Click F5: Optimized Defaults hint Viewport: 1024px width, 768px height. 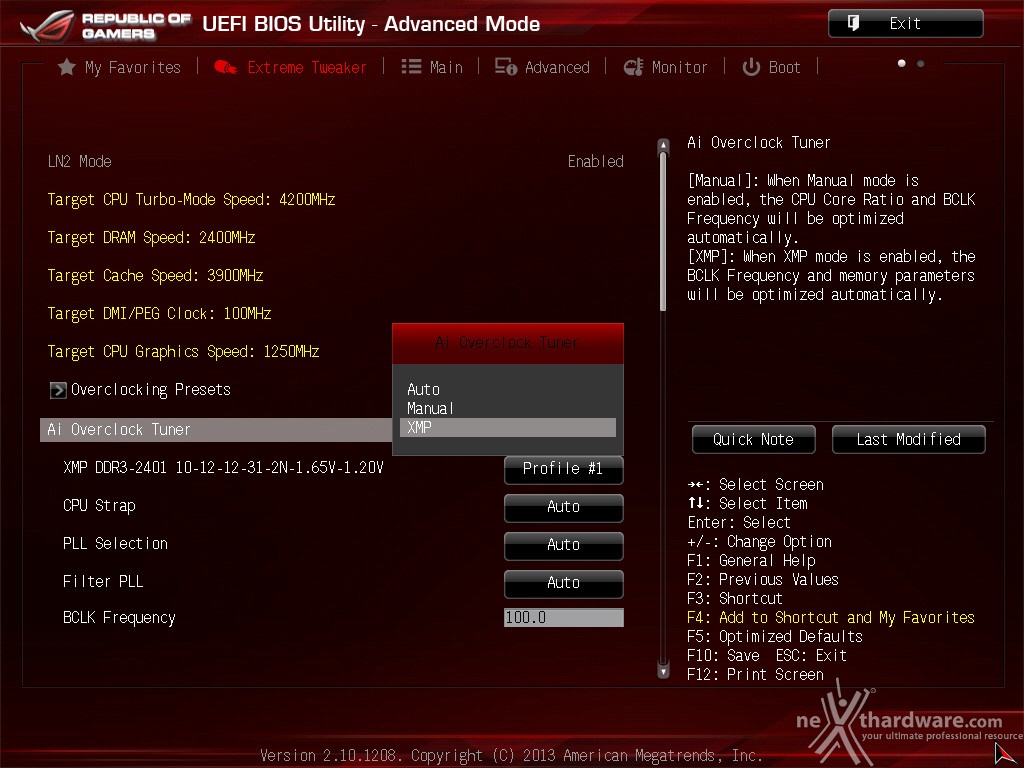click(775, 637)
